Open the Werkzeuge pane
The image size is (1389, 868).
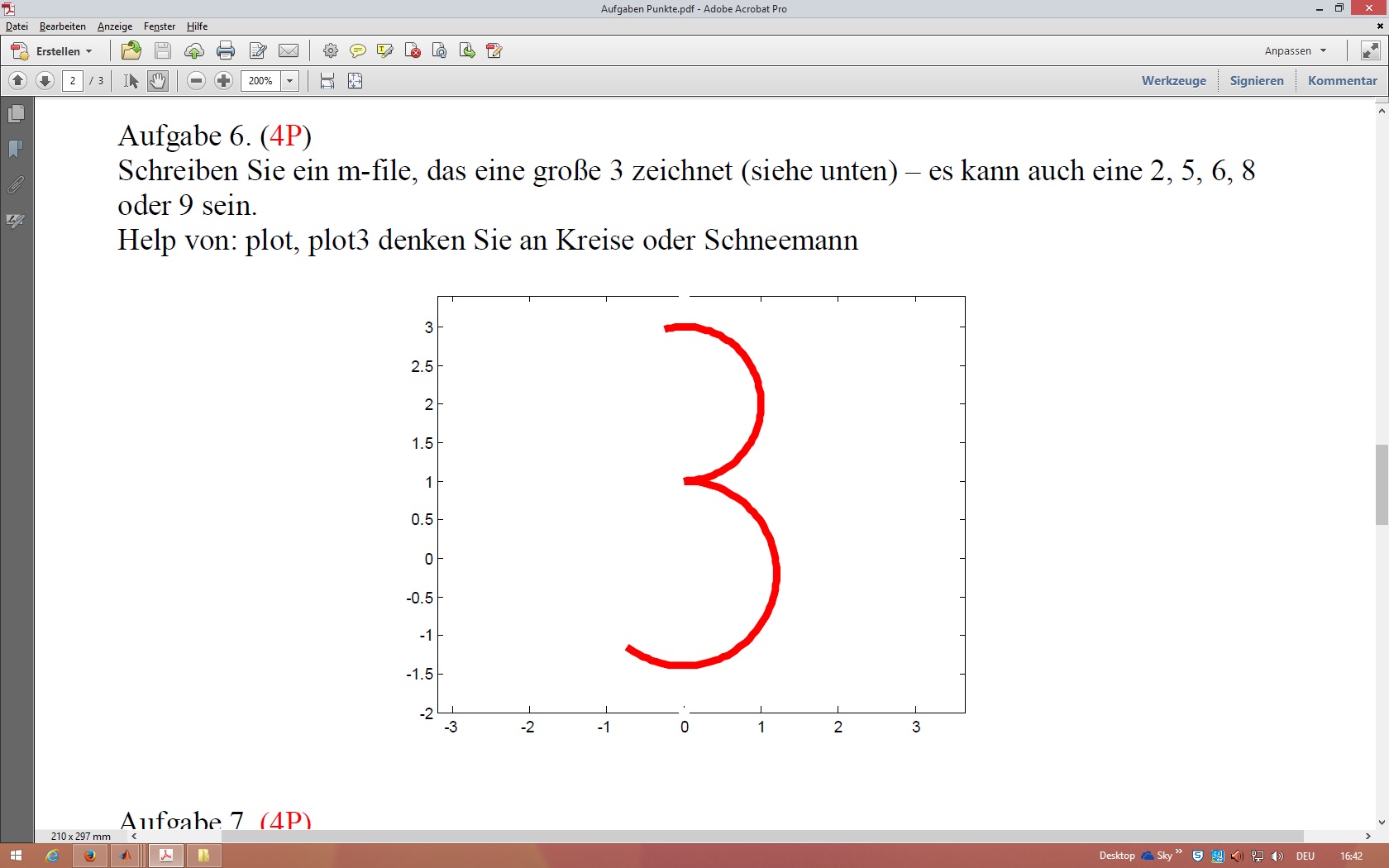click(x=1173, y=81)
